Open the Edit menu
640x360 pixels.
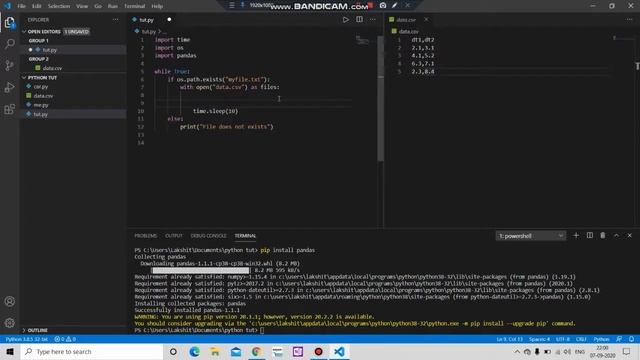(x=37, y=6)
